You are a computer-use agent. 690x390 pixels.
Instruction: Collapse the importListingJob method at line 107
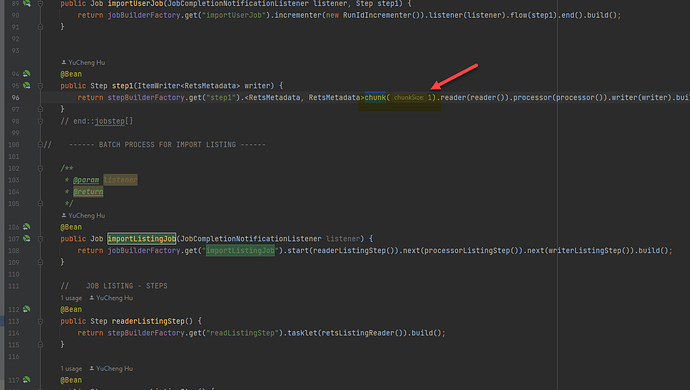click(x=40, y=239)
